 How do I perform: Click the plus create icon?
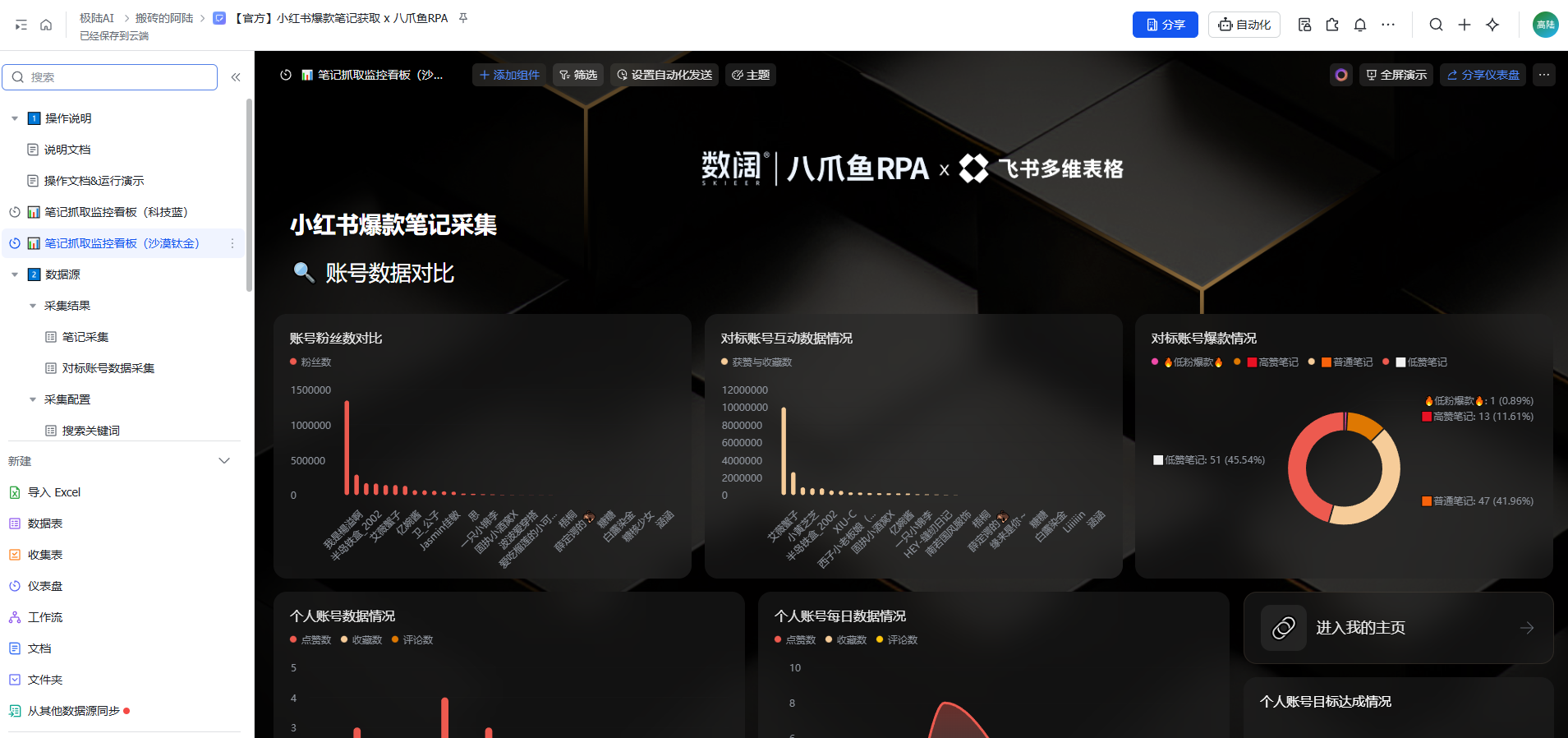point(1465,25)
